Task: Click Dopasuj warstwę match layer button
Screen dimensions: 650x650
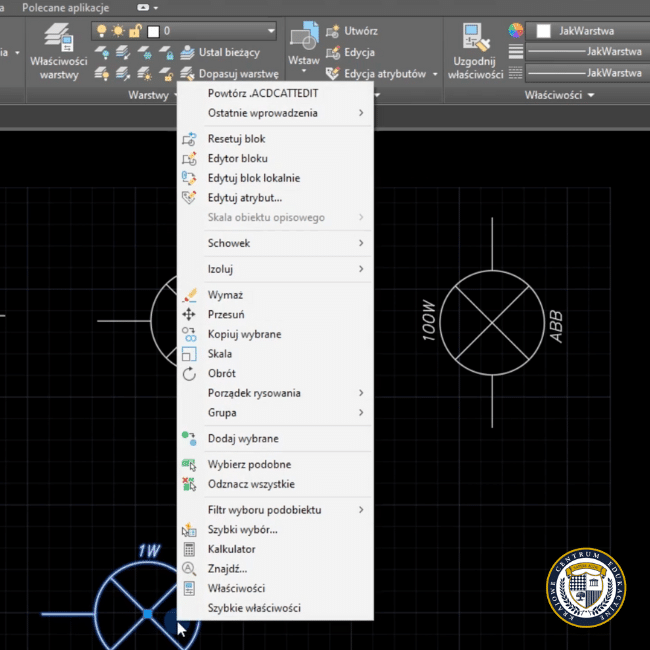Action: pyautogui.click(x=230, y=74)
